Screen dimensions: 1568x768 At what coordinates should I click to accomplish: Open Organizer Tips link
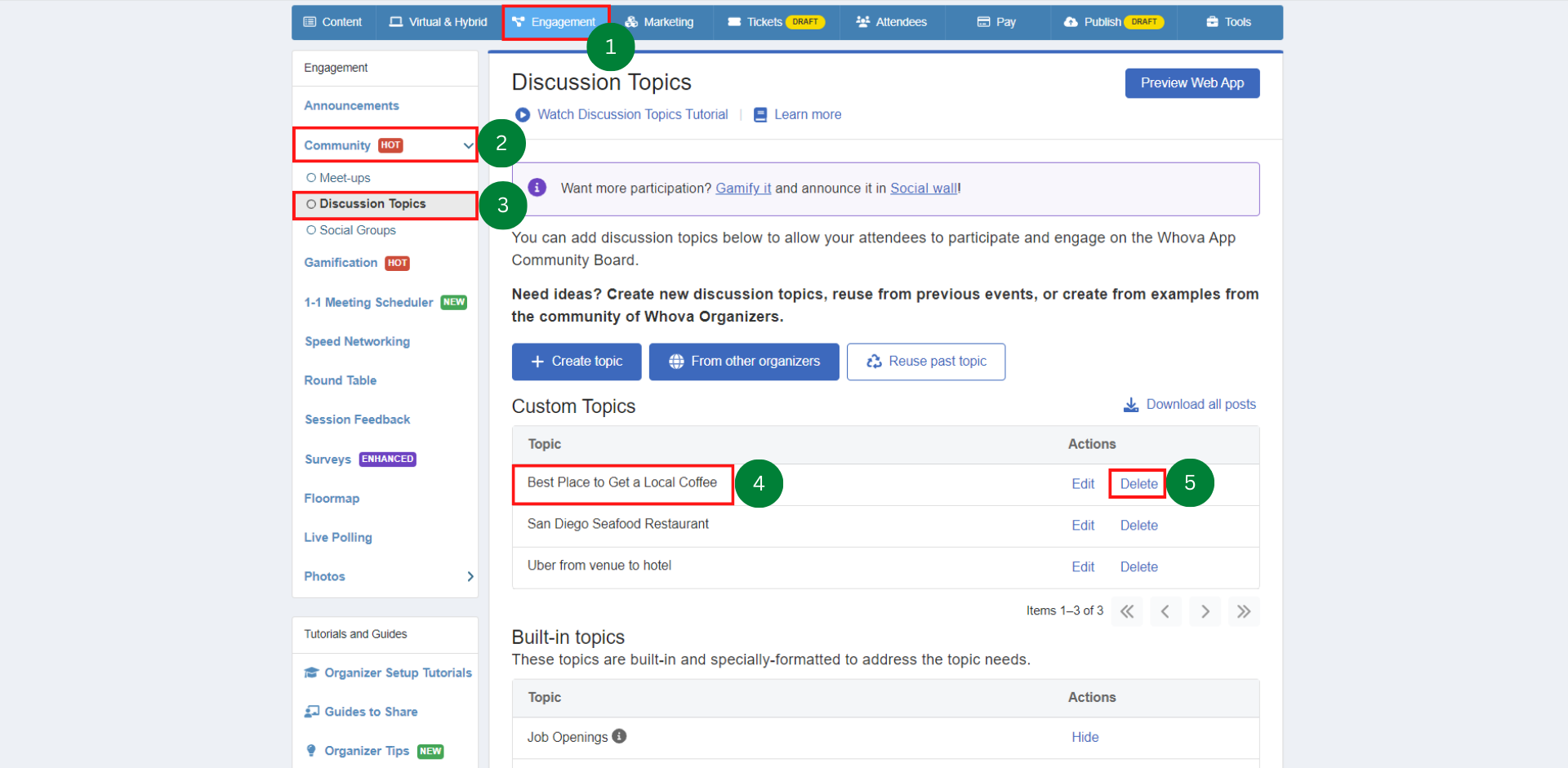click(367, 751)
